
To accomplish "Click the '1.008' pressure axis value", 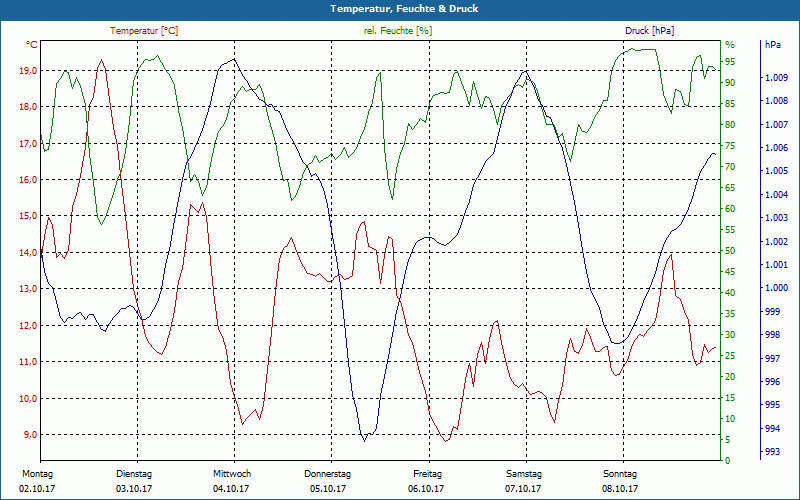I will pyautogui.click(x=776, y=101).
